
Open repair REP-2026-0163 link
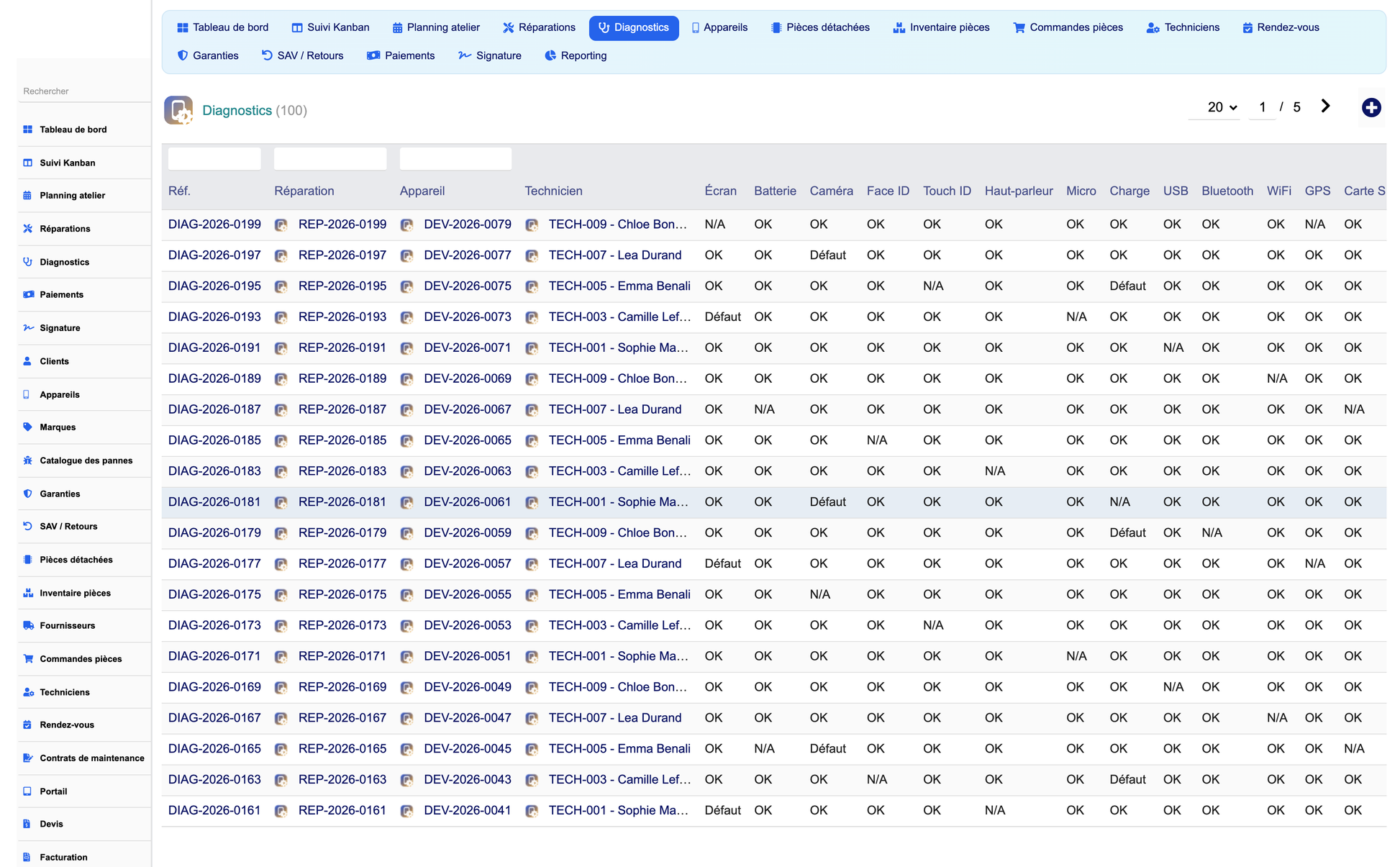(x=342, y=780)
